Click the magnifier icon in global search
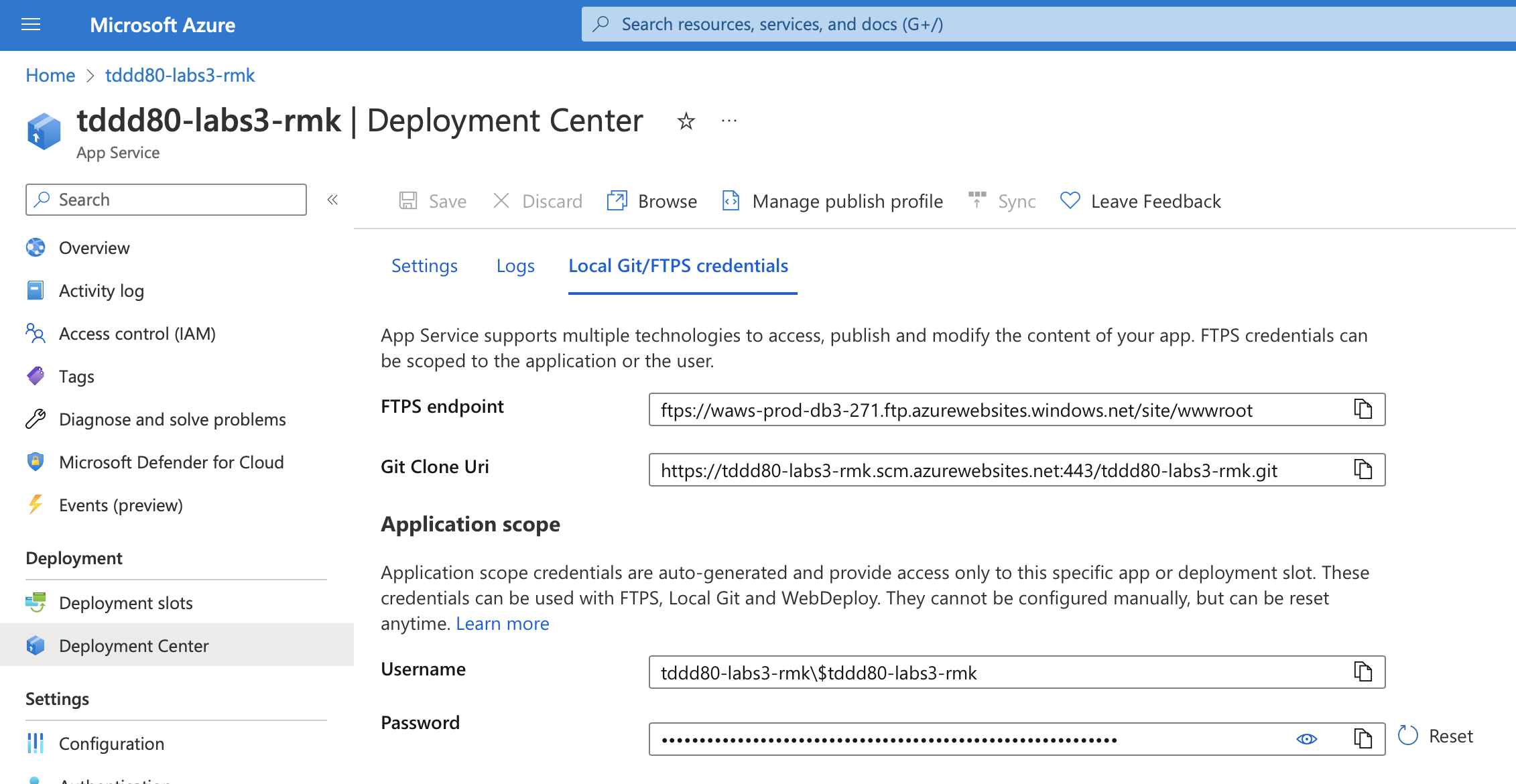Screen dimensions: 1516x784 coord(601,24)
